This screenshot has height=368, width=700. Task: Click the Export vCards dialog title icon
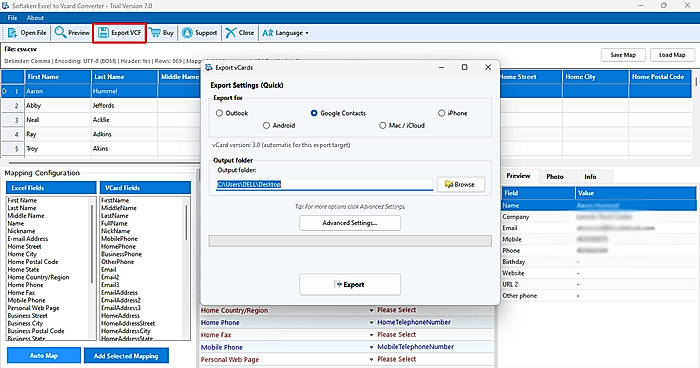[x=208, y=67]
